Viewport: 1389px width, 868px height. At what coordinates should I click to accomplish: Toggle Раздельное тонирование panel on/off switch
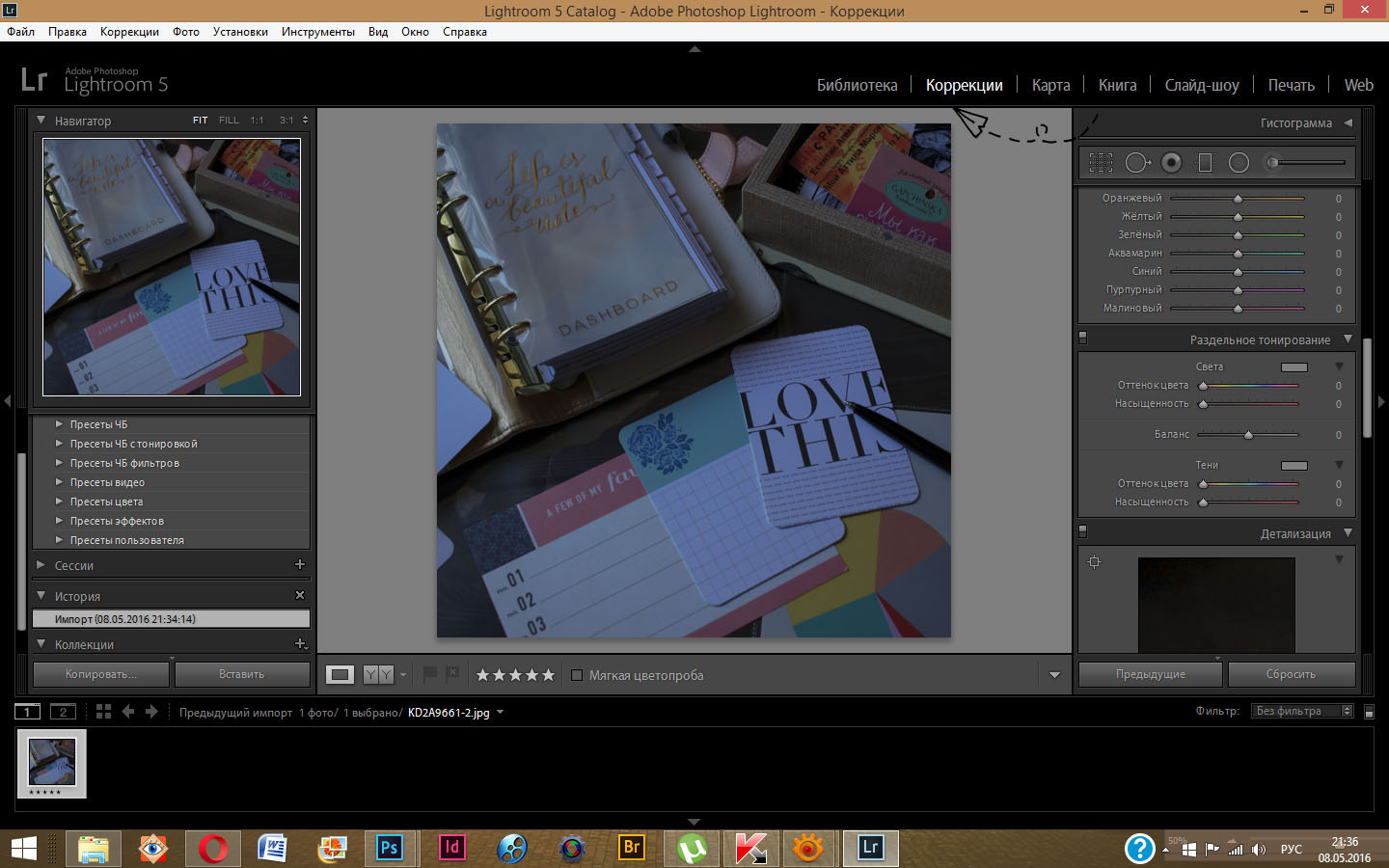1082,339
